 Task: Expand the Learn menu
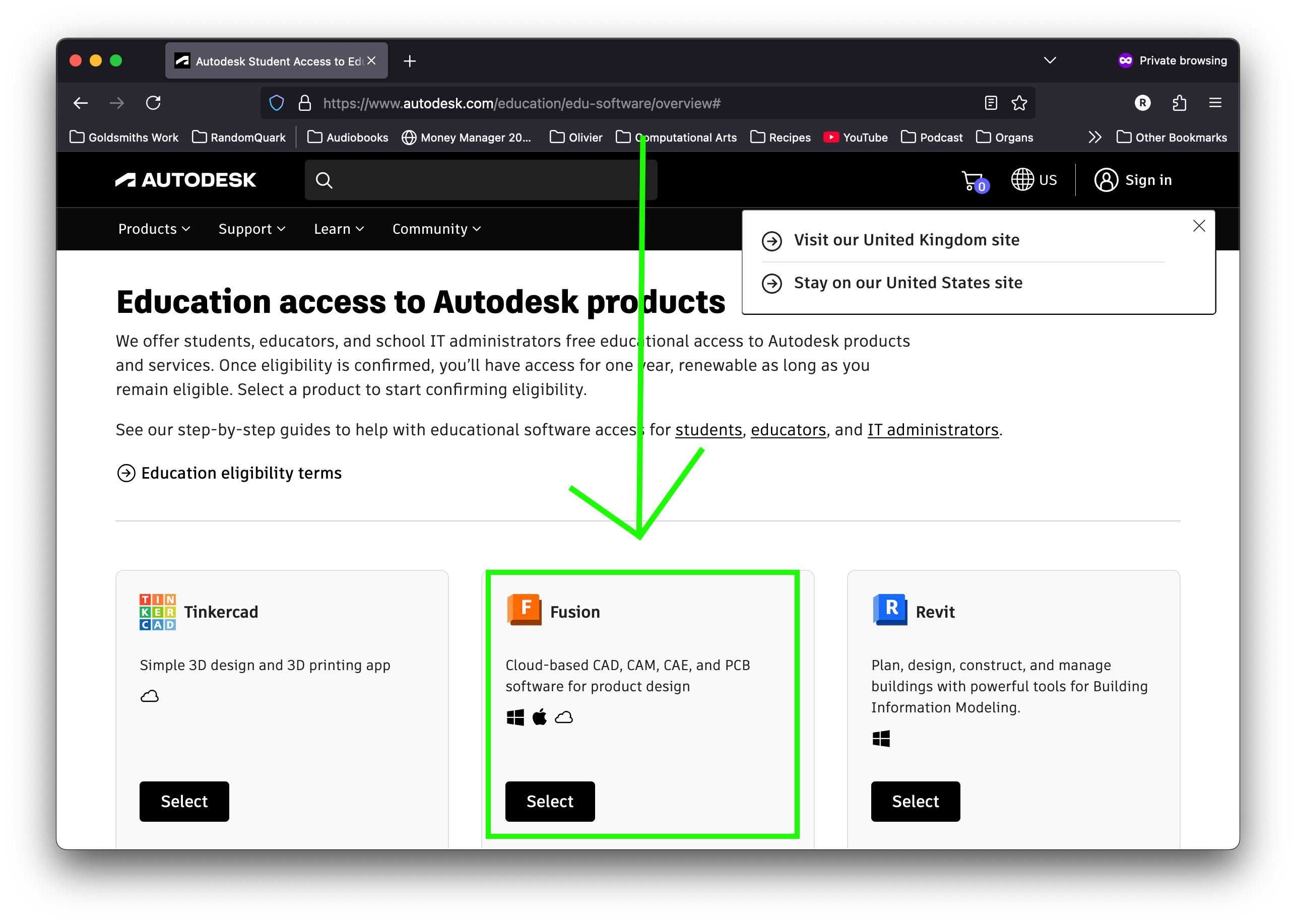click(x=339, y=229)
